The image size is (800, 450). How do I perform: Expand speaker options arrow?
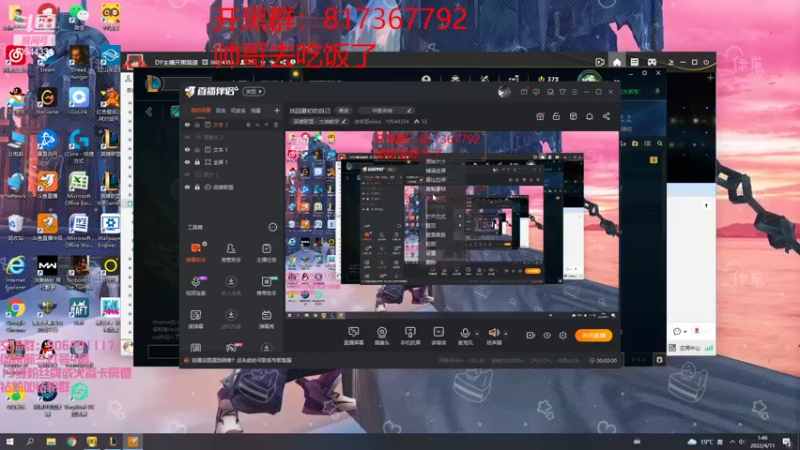click(x=506, y=334)
